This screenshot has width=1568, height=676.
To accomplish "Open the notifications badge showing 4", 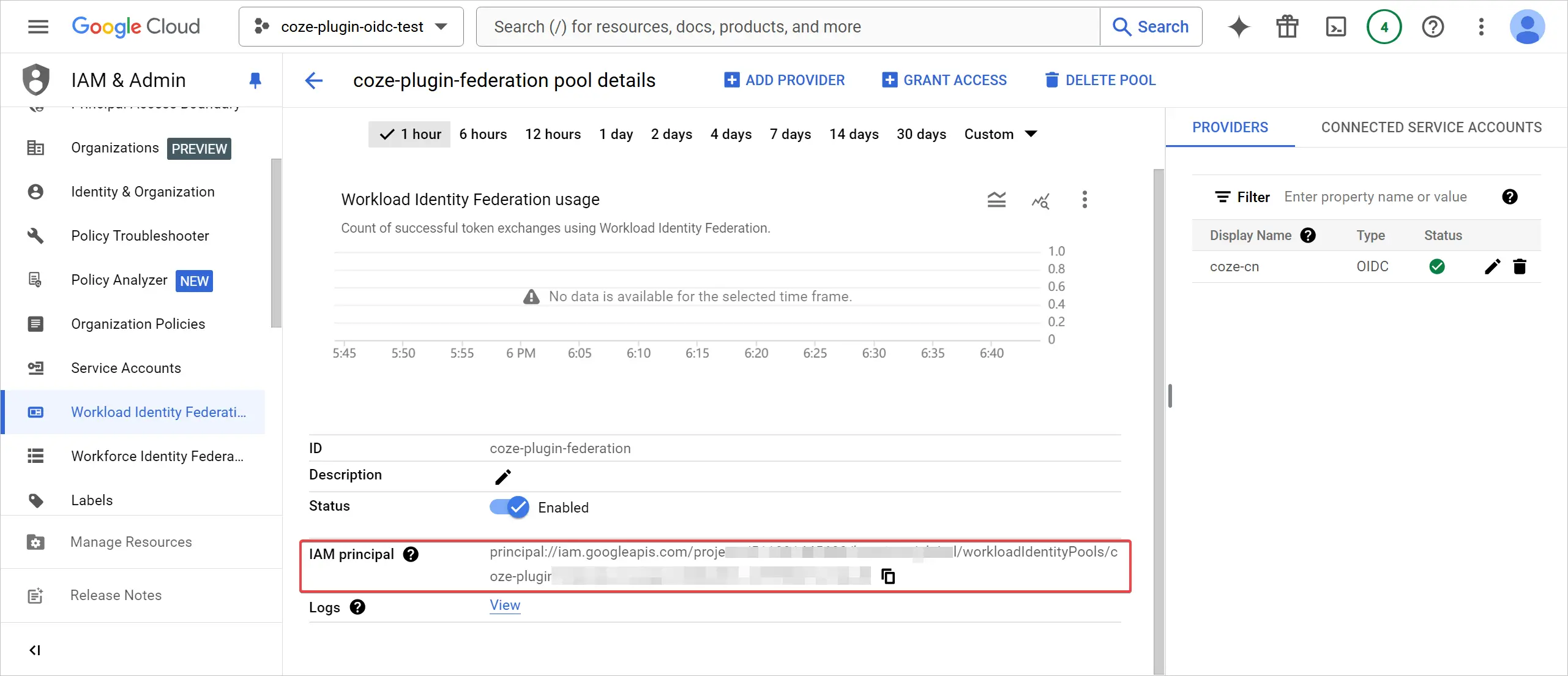I will pos(1384,27).
